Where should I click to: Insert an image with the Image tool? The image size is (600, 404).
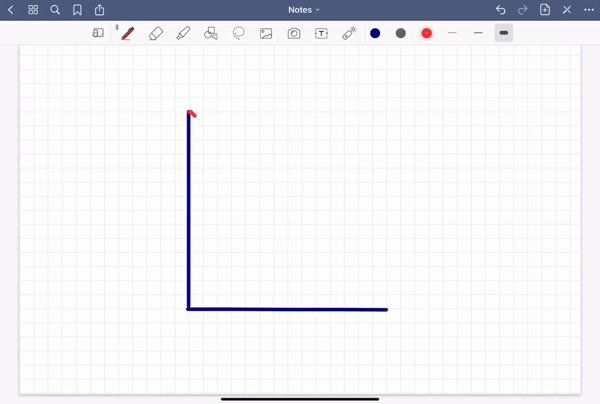(266, 33)
